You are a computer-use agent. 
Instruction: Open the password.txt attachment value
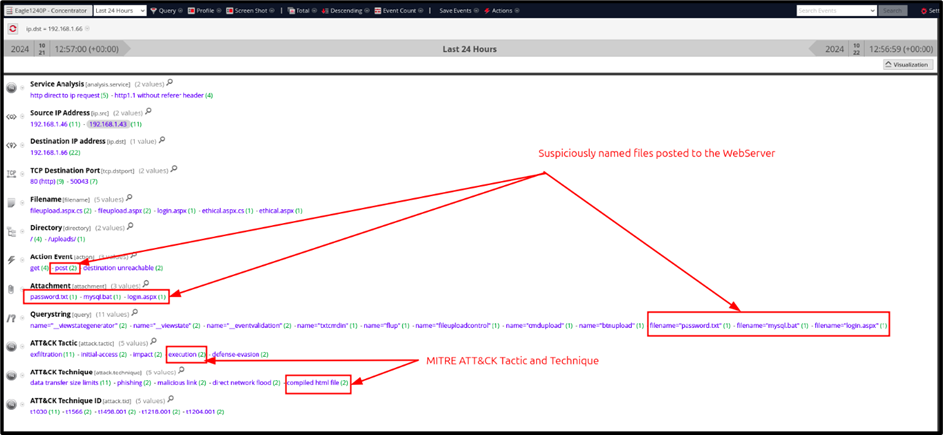(49, 297)
